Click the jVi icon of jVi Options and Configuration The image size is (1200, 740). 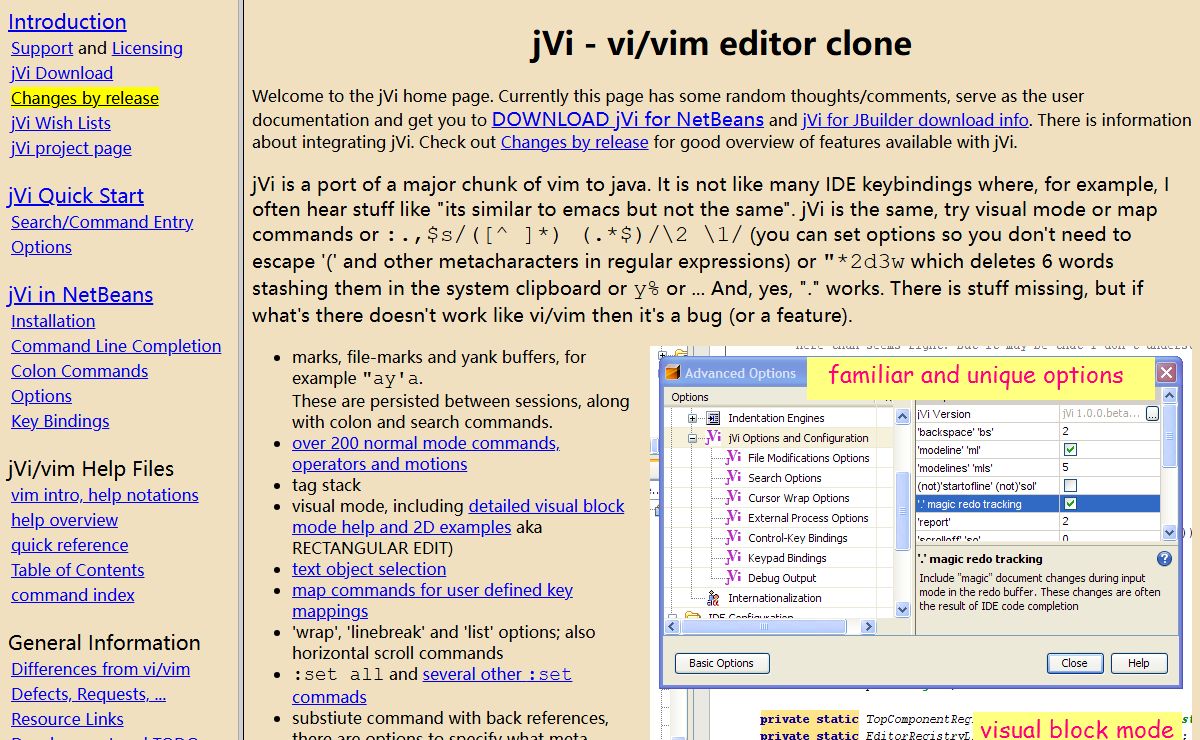(x=713, y=438)
